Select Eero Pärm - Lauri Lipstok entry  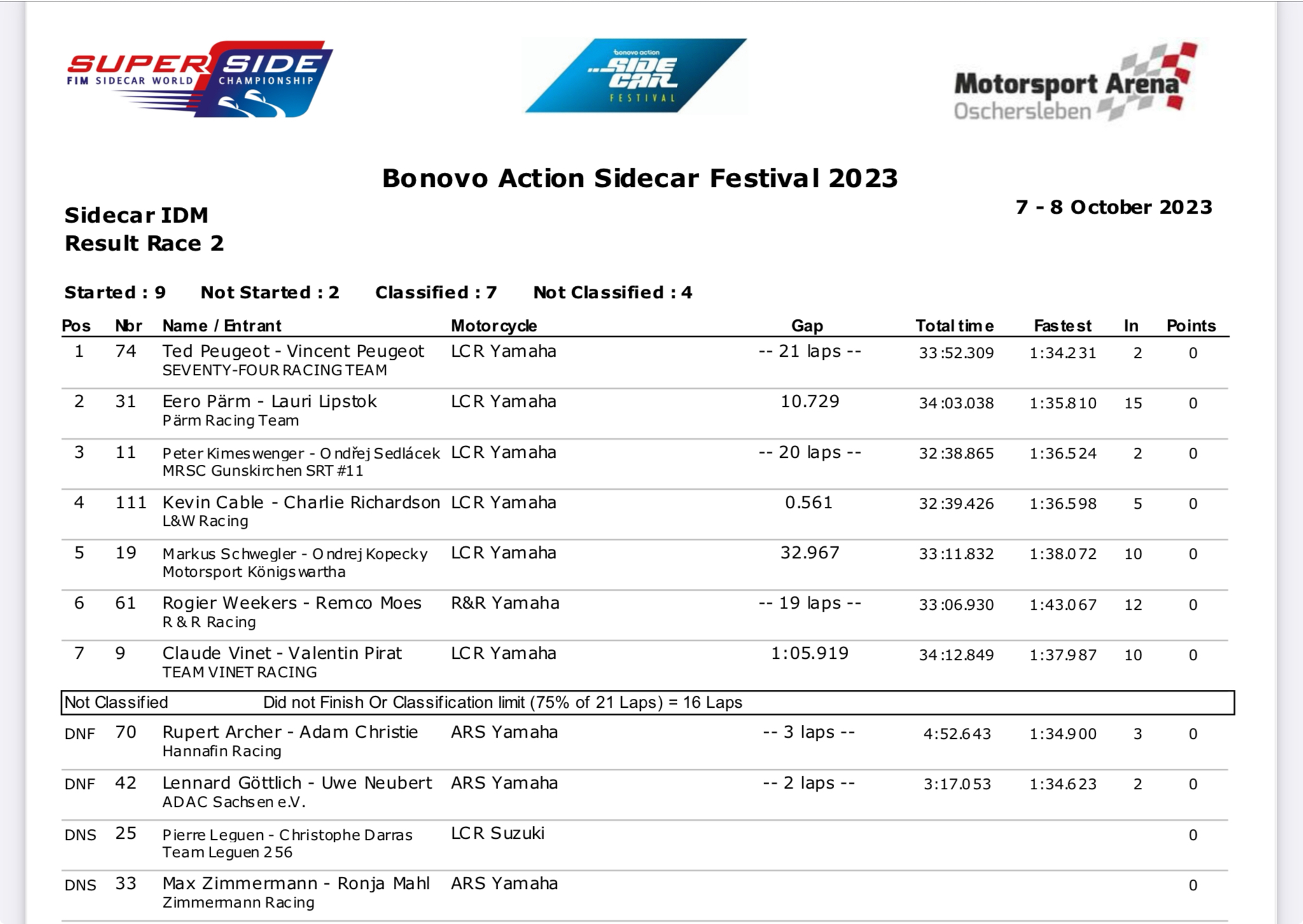point(269,402)
